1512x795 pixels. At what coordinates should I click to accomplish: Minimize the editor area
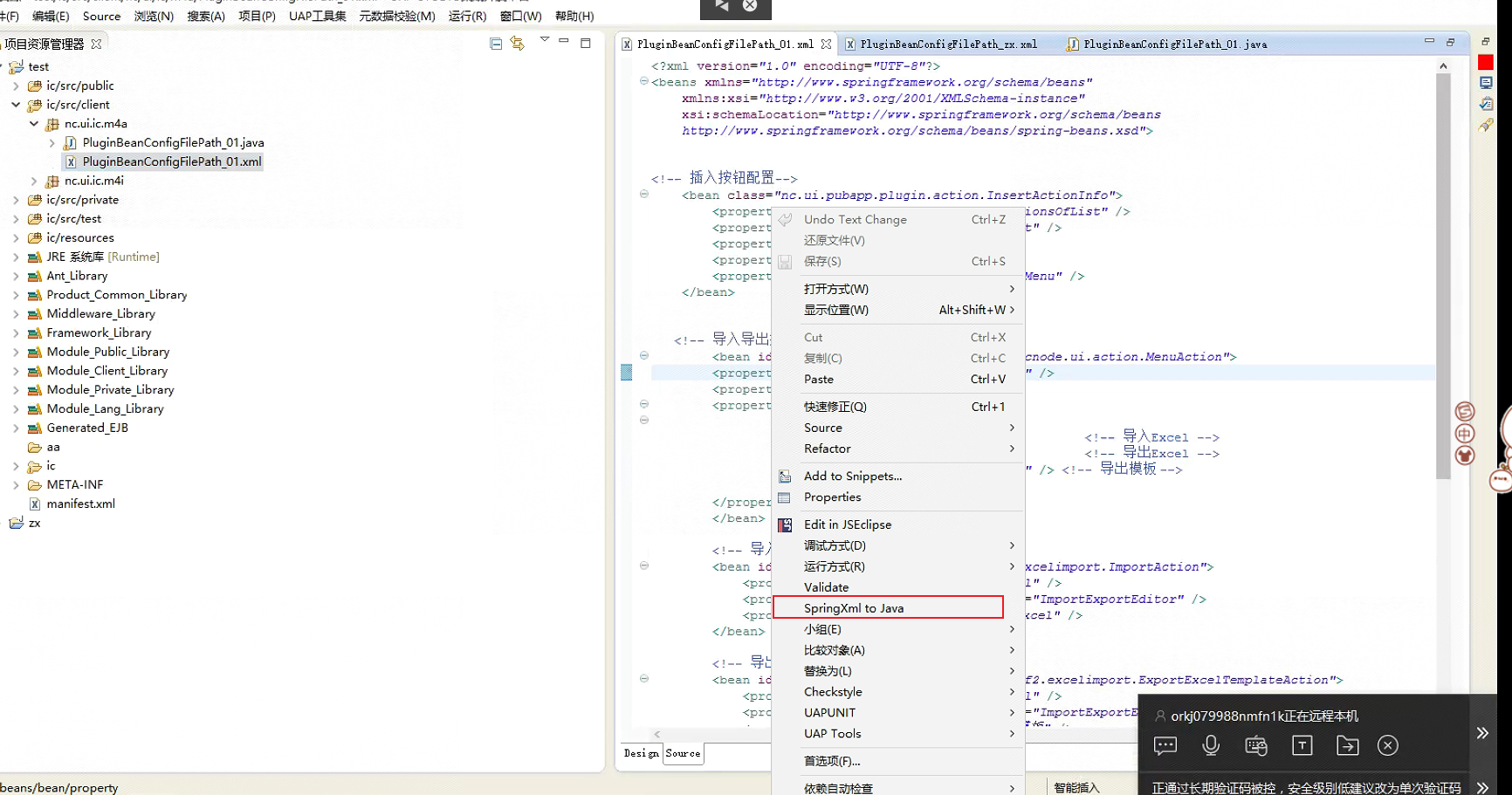1429,41
